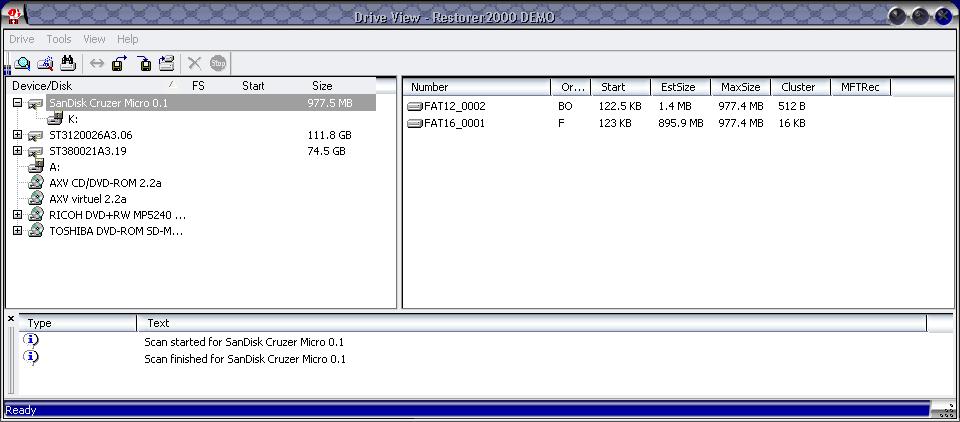Click the floppy with incoming arrow icon
The width and height of the screenshot is (960, 422).
click(144, 62)
